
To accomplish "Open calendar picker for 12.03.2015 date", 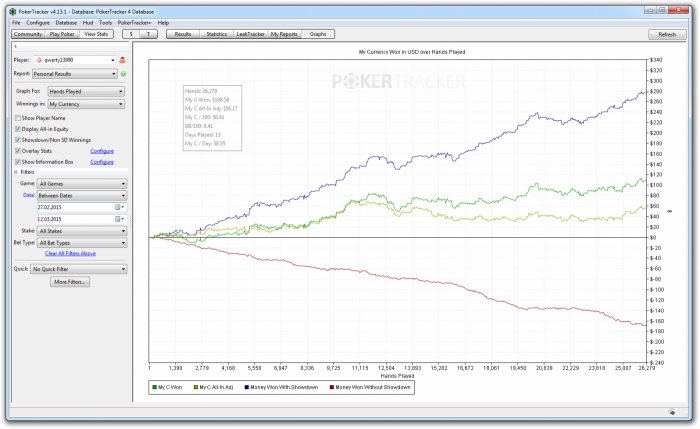I will (120, 219).
